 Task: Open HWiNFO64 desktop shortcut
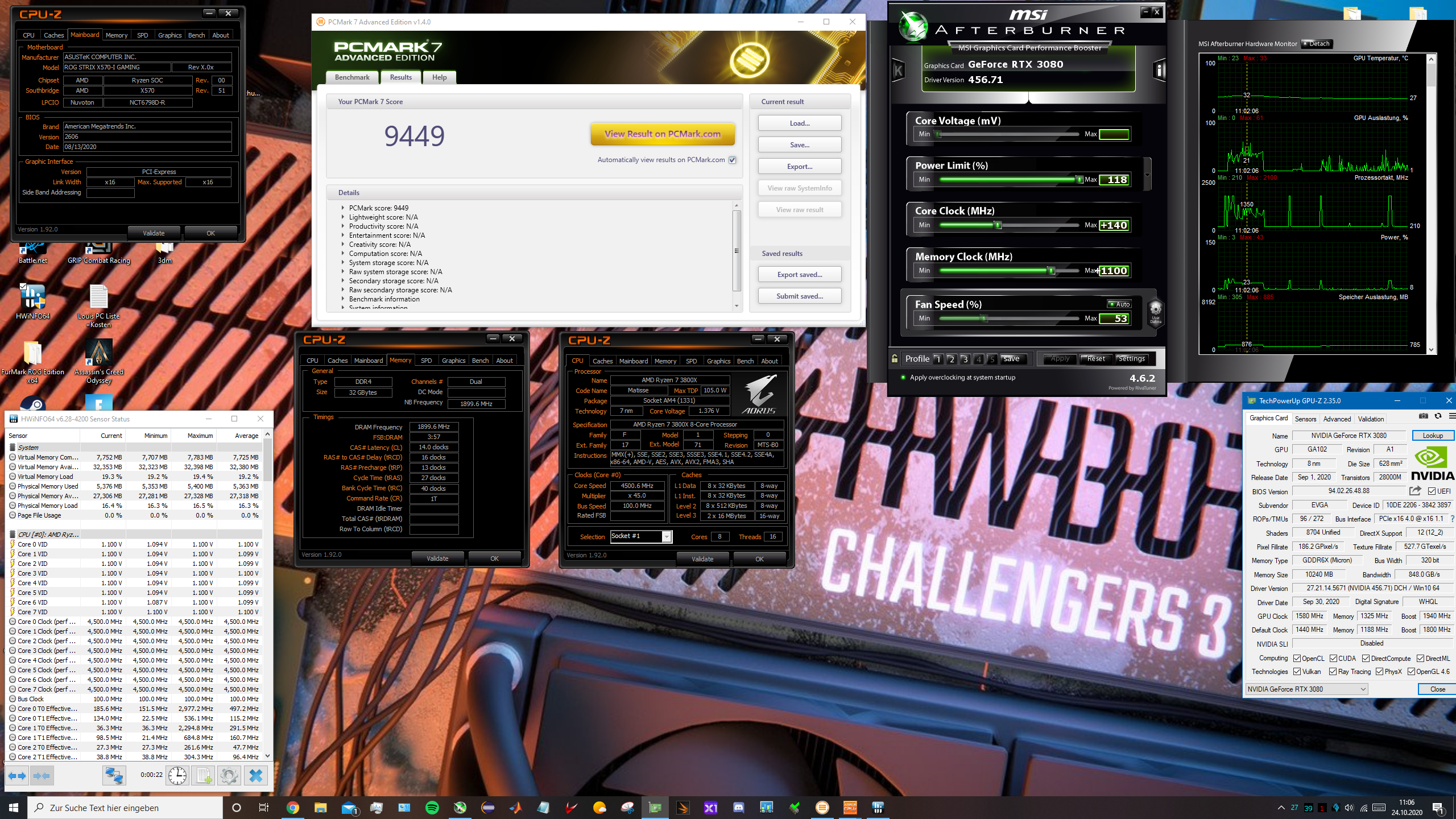pyautogui.click(x=32, y=301)
